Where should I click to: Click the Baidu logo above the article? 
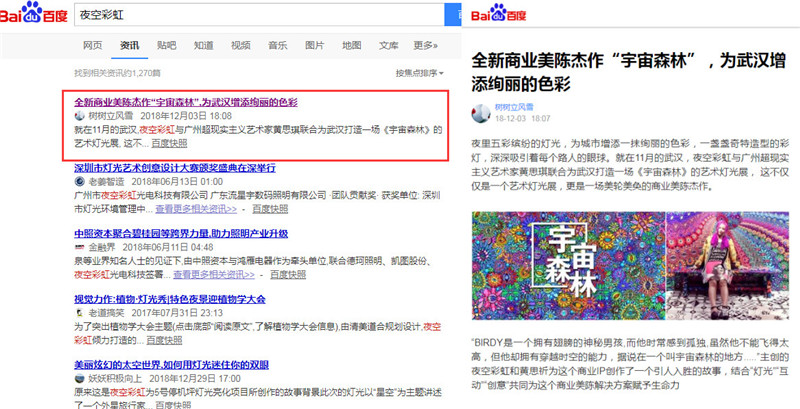click(498, 13)
